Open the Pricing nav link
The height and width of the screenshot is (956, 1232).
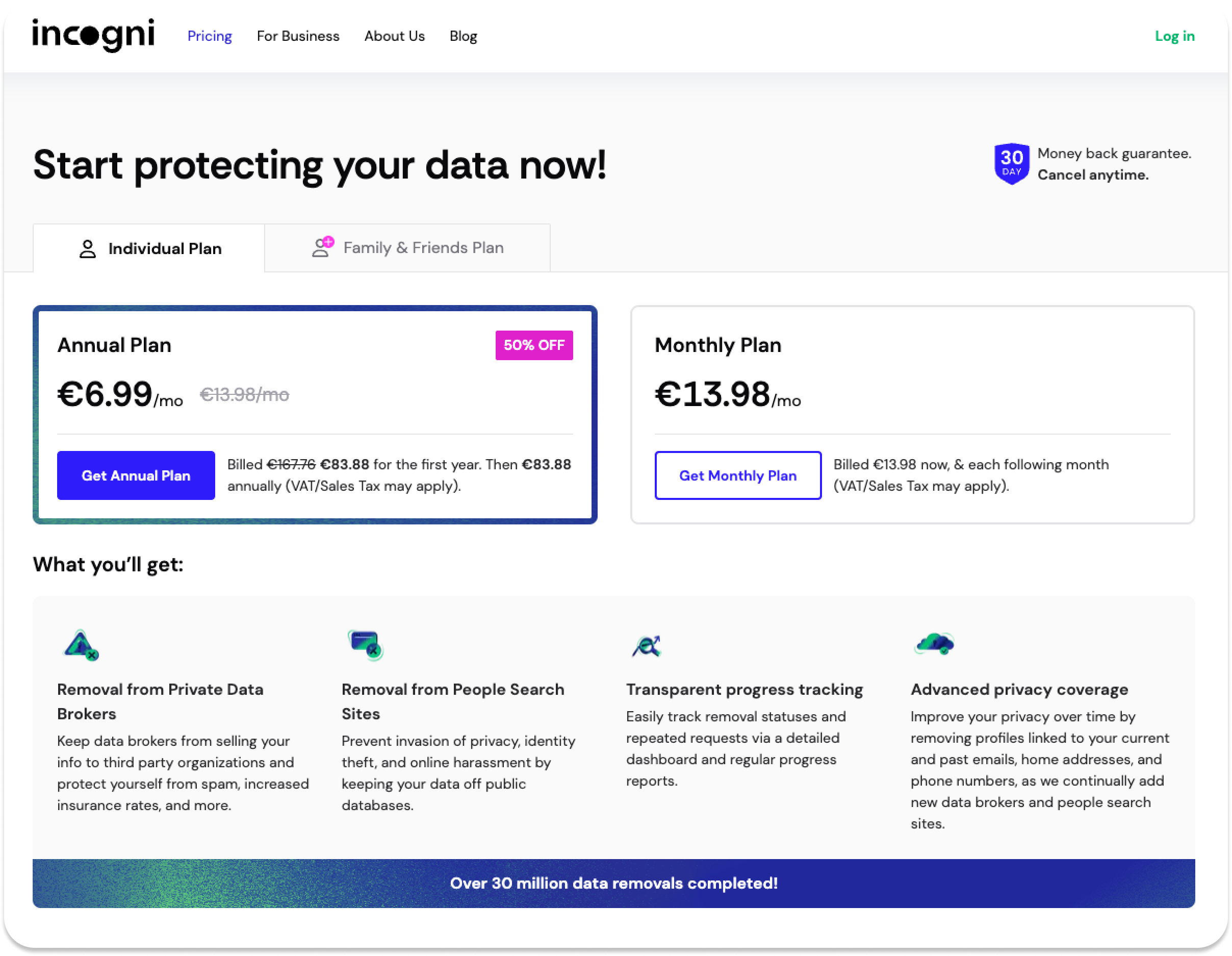pos(209,36)
